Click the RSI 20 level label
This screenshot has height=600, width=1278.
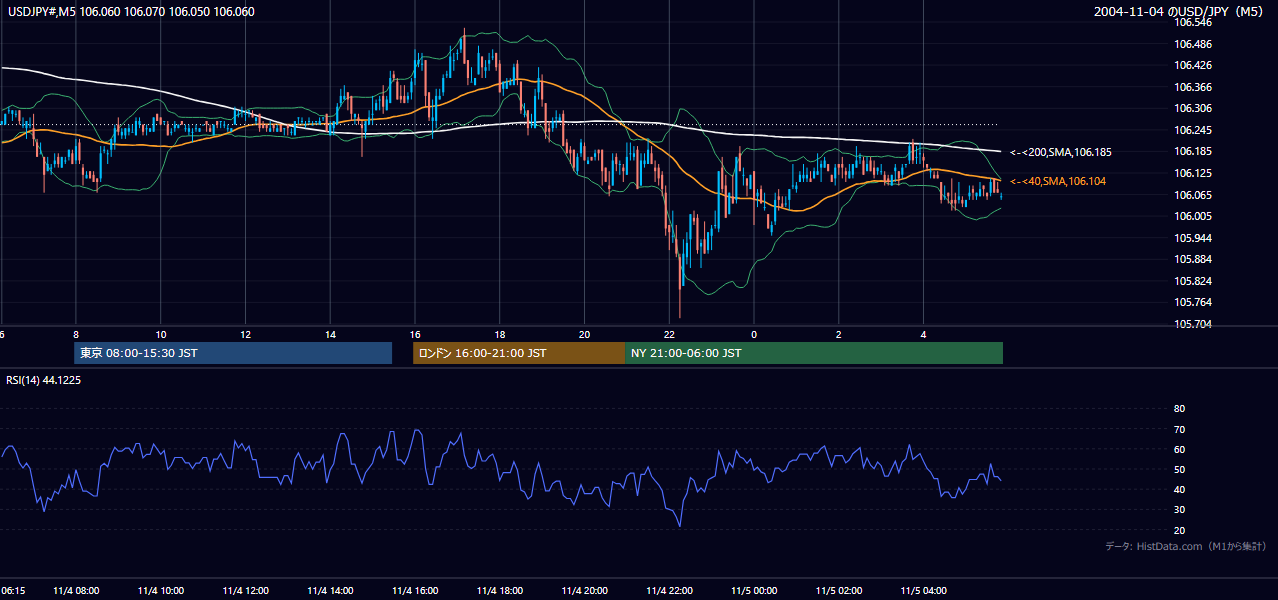point(1179,530)
